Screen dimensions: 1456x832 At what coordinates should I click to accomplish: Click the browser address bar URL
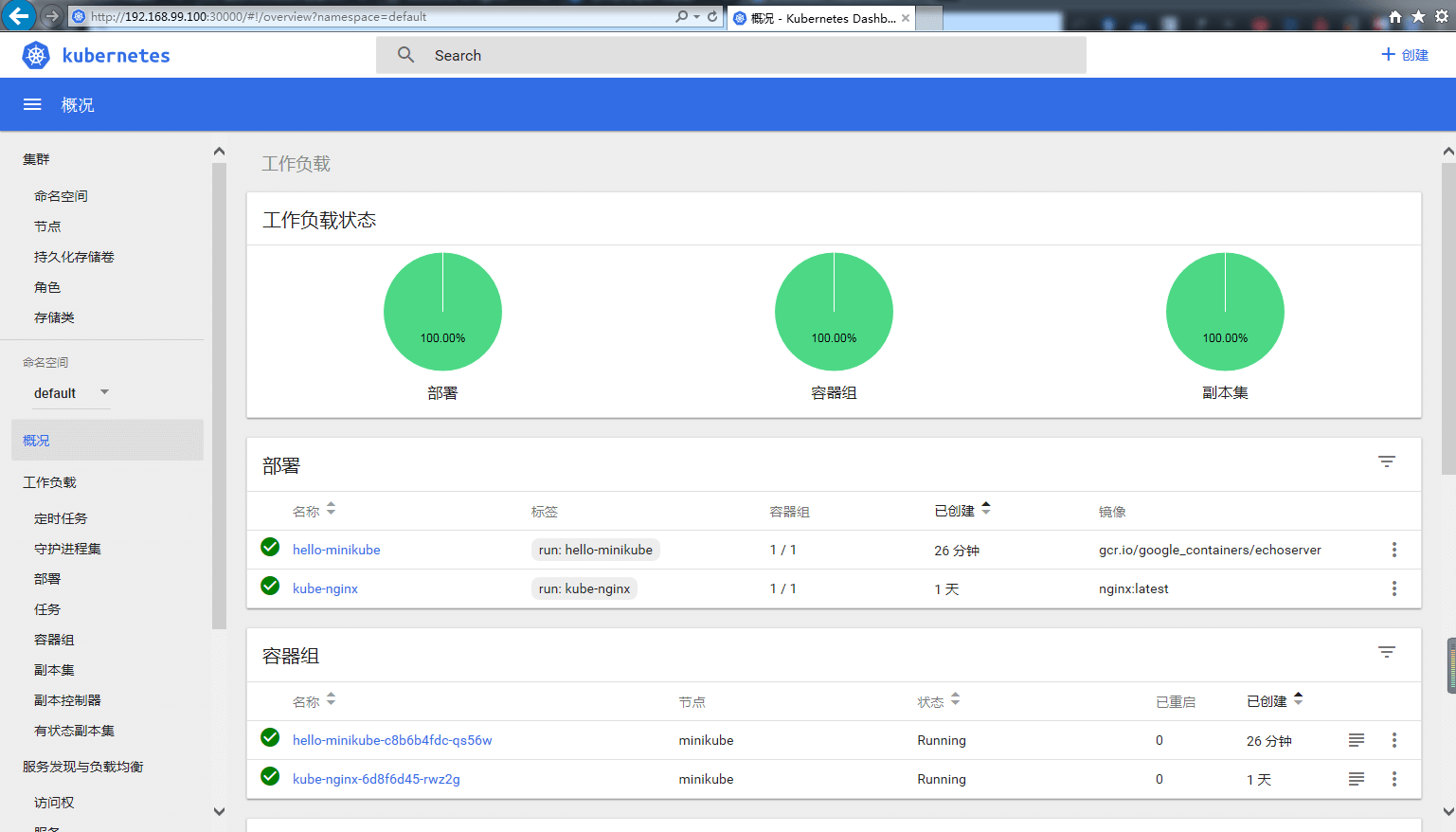click(259, 16)
